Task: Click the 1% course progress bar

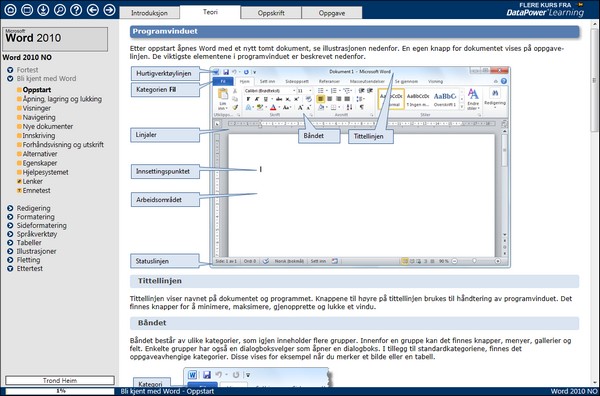Action: (x=60, y=391)
